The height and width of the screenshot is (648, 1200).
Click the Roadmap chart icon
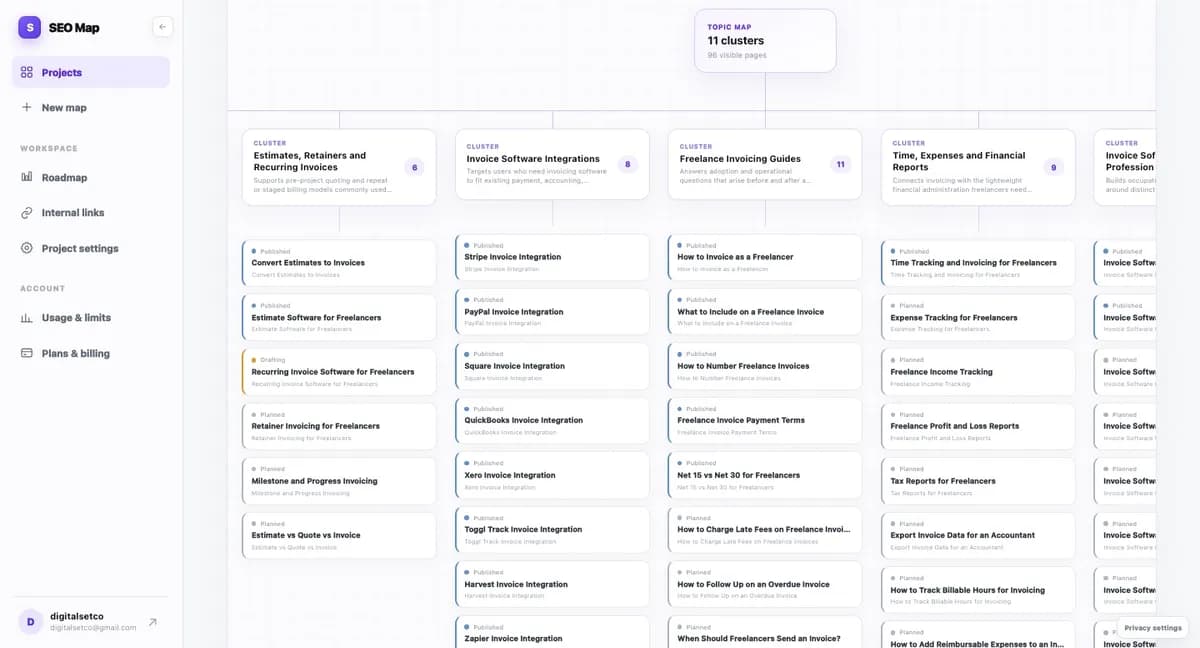point(27,177)
